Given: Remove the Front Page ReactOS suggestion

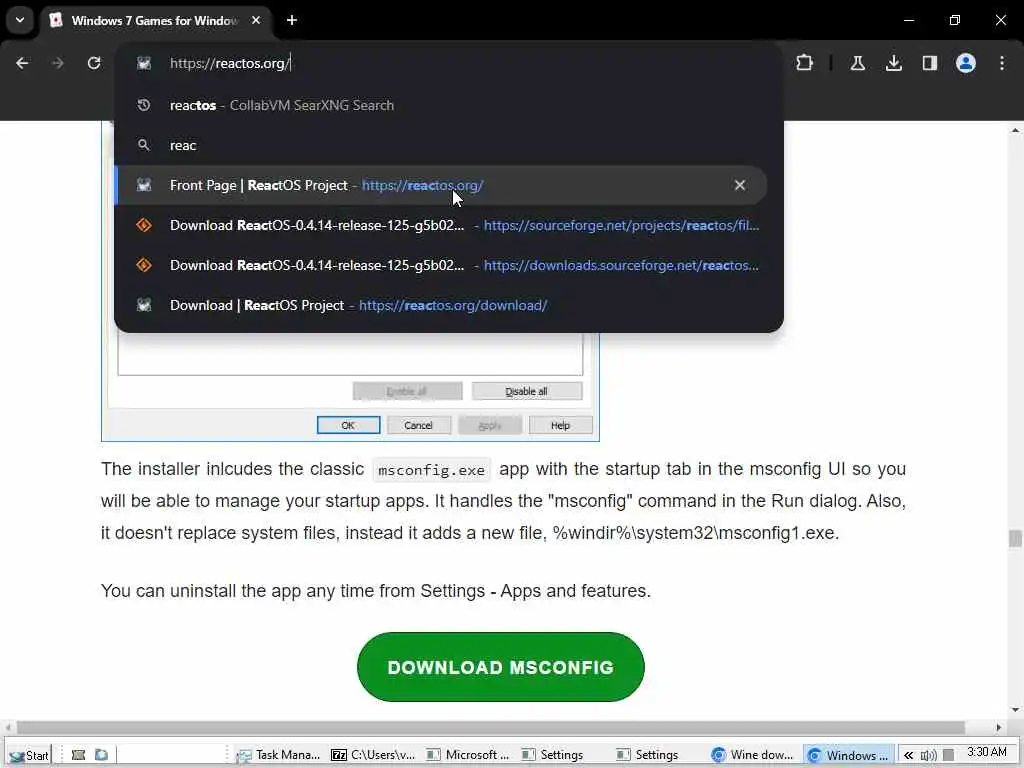Looking at the screenshot, I should click(x=740, y=185).
